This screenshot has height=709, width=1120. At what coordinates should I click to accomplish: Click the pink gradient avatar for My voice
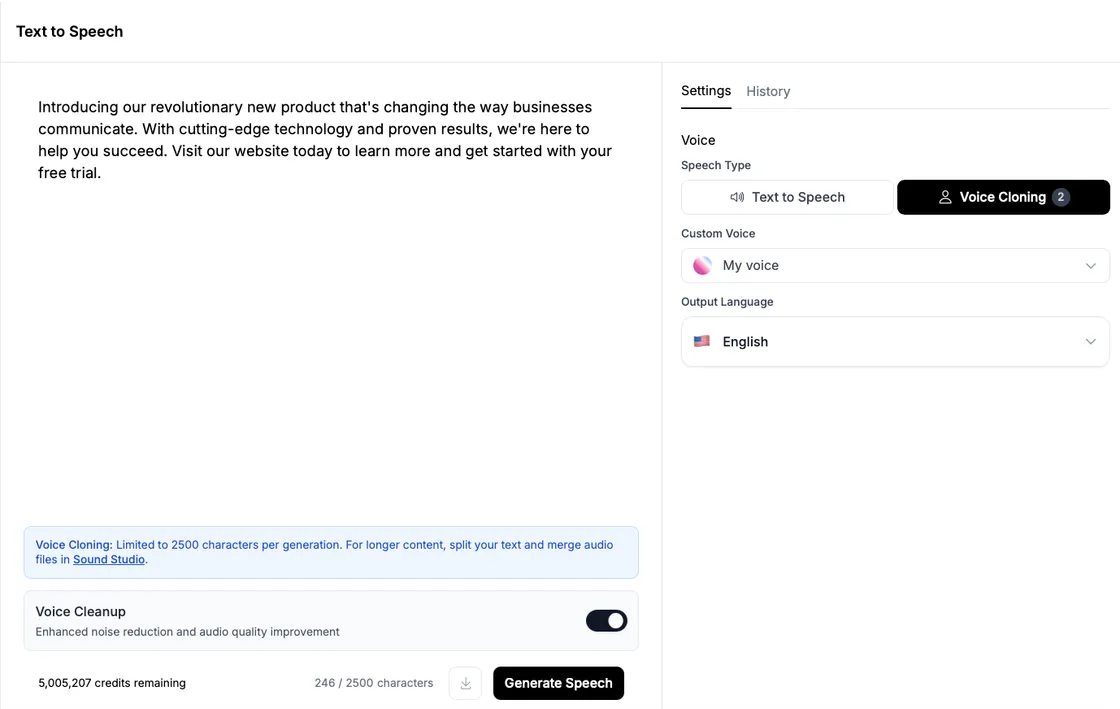[702, 265]
